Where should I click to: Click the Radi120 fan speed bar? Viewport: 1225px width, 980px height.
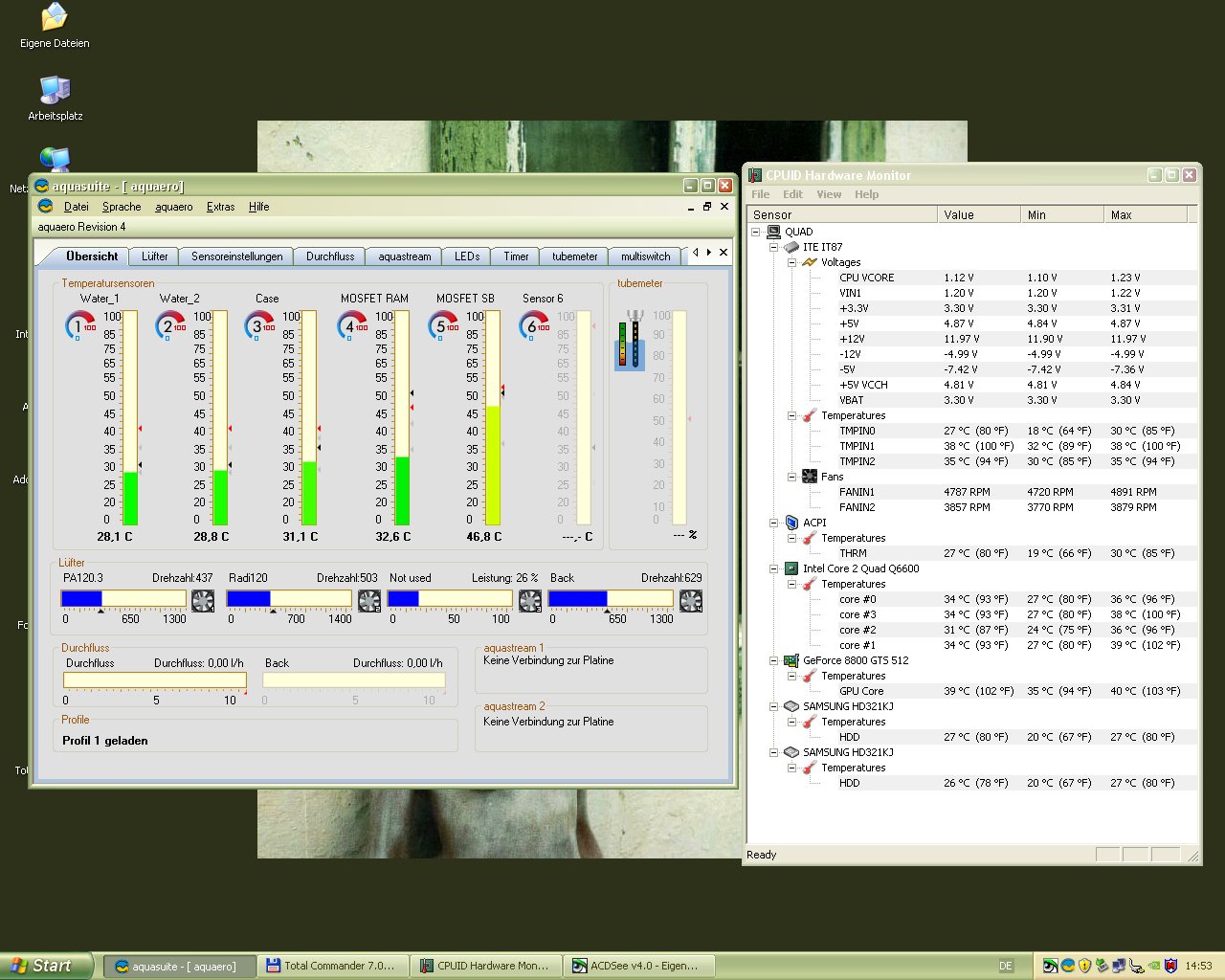click(289, 598)
